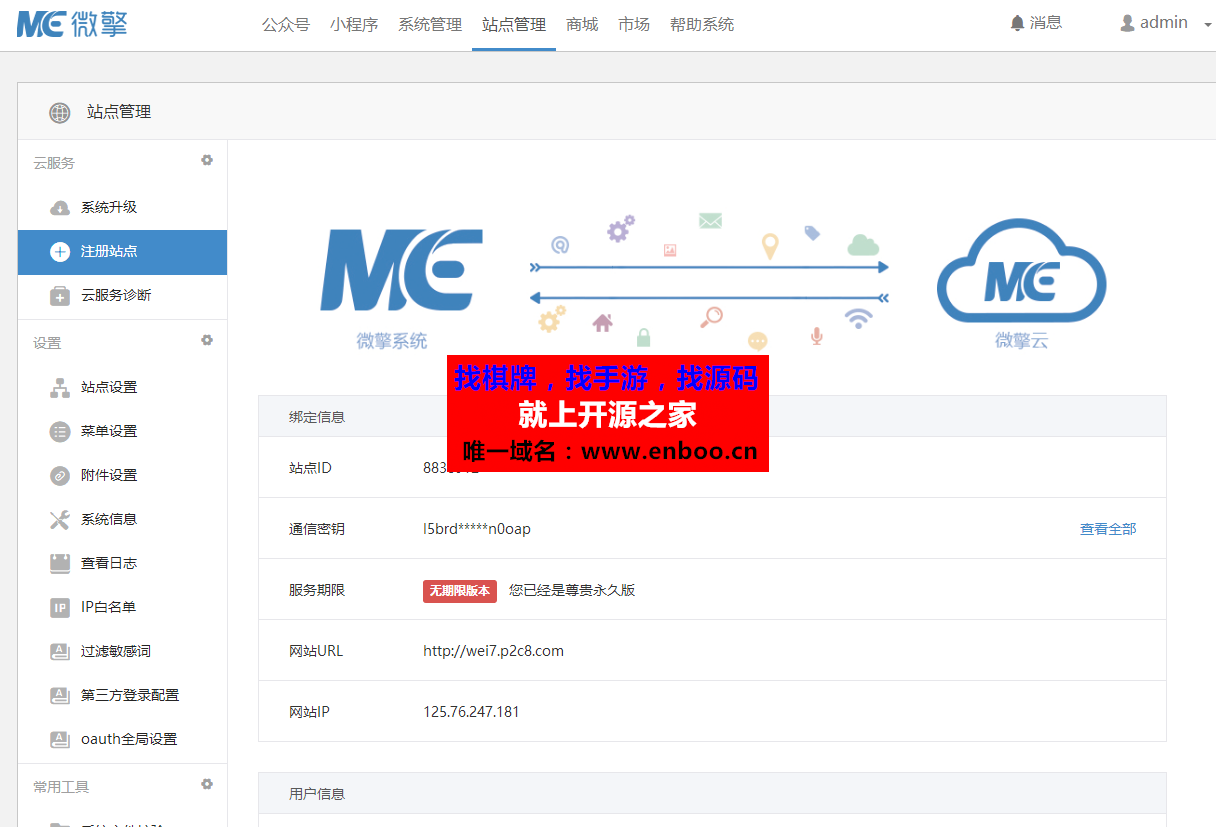Toggle 常用工具 section gear icon
Screen dimensions: 1216x827
click(207, 784)
